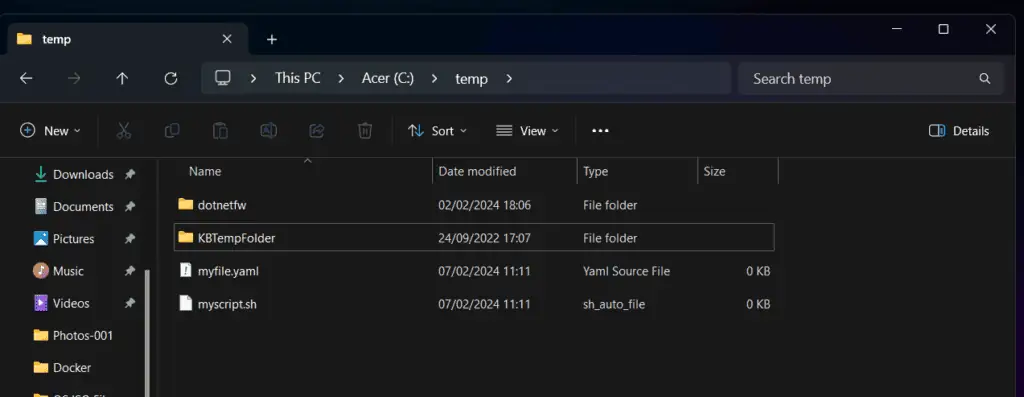Screen dimensions: 1024x397
Task: Expand chevron before This PC breadcrumb
Action: 253,78
